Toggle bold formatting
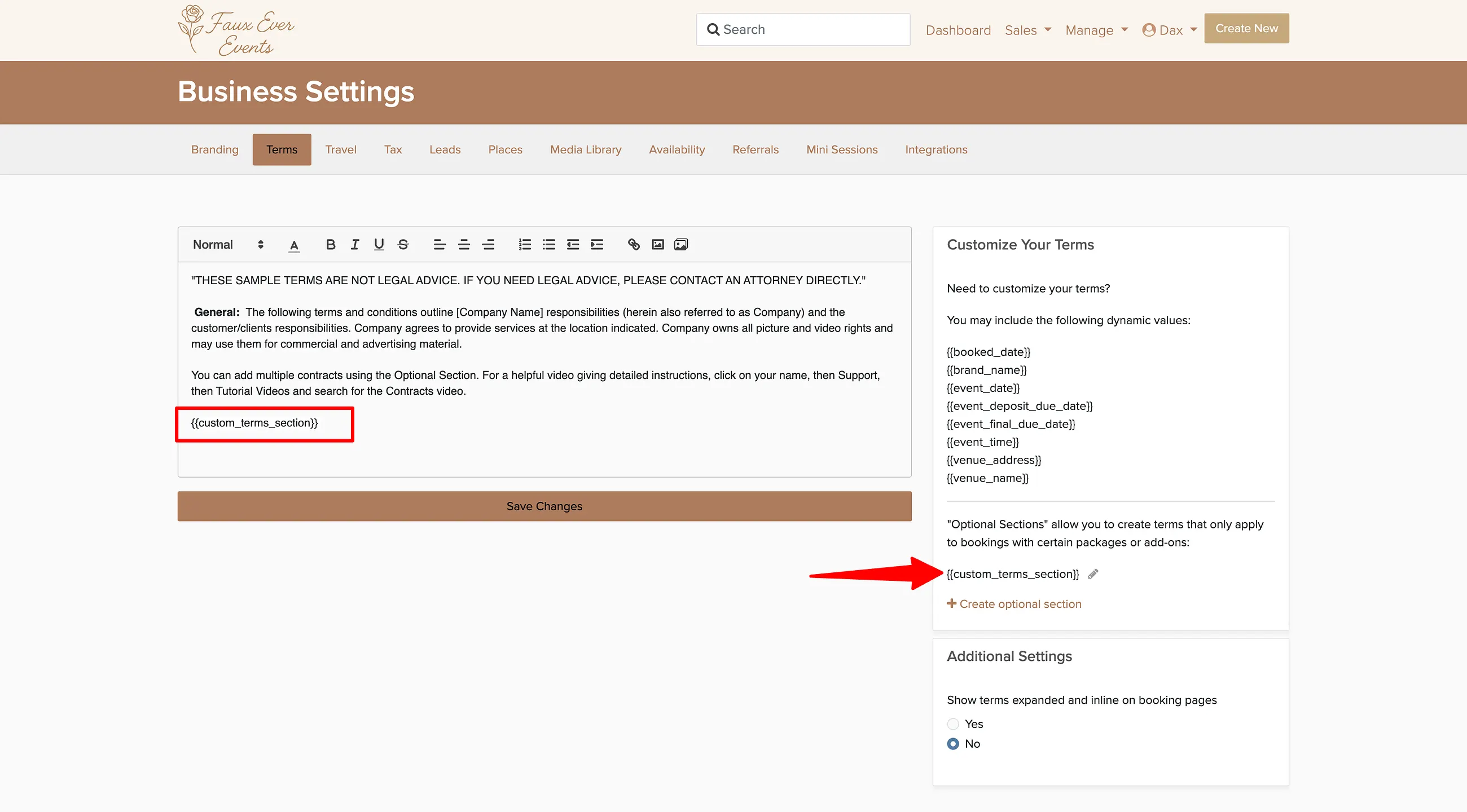 click(x=330, y=245)
